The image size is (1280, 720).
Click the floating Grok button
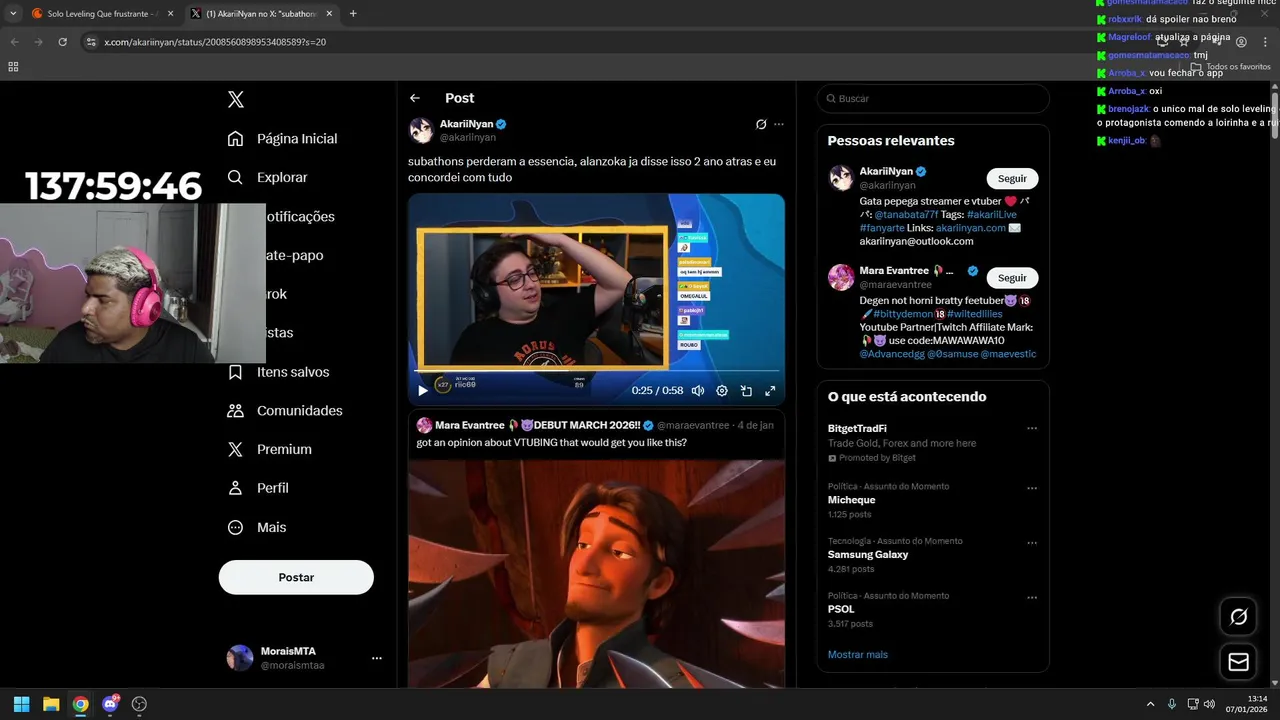coord(1238,617)
